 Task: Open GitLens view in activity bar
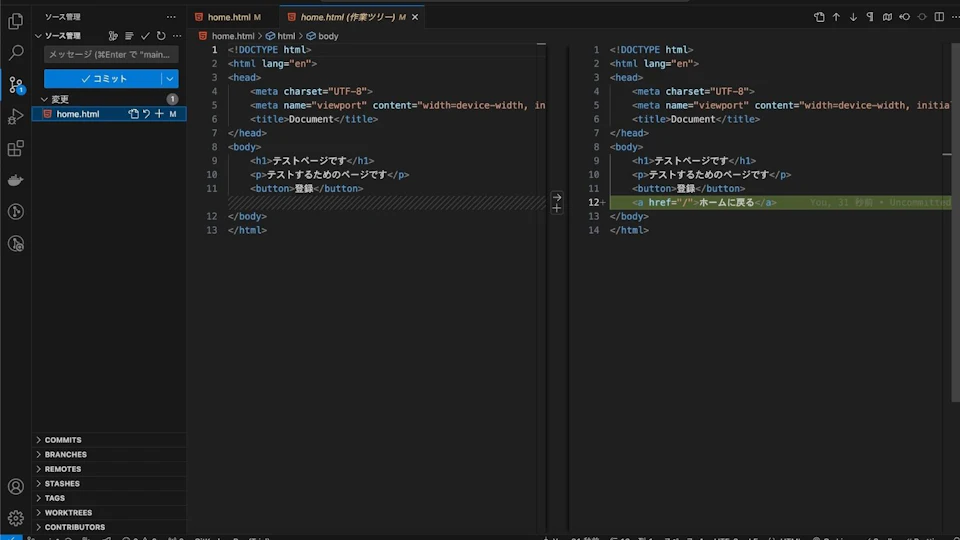coord(16,212)
